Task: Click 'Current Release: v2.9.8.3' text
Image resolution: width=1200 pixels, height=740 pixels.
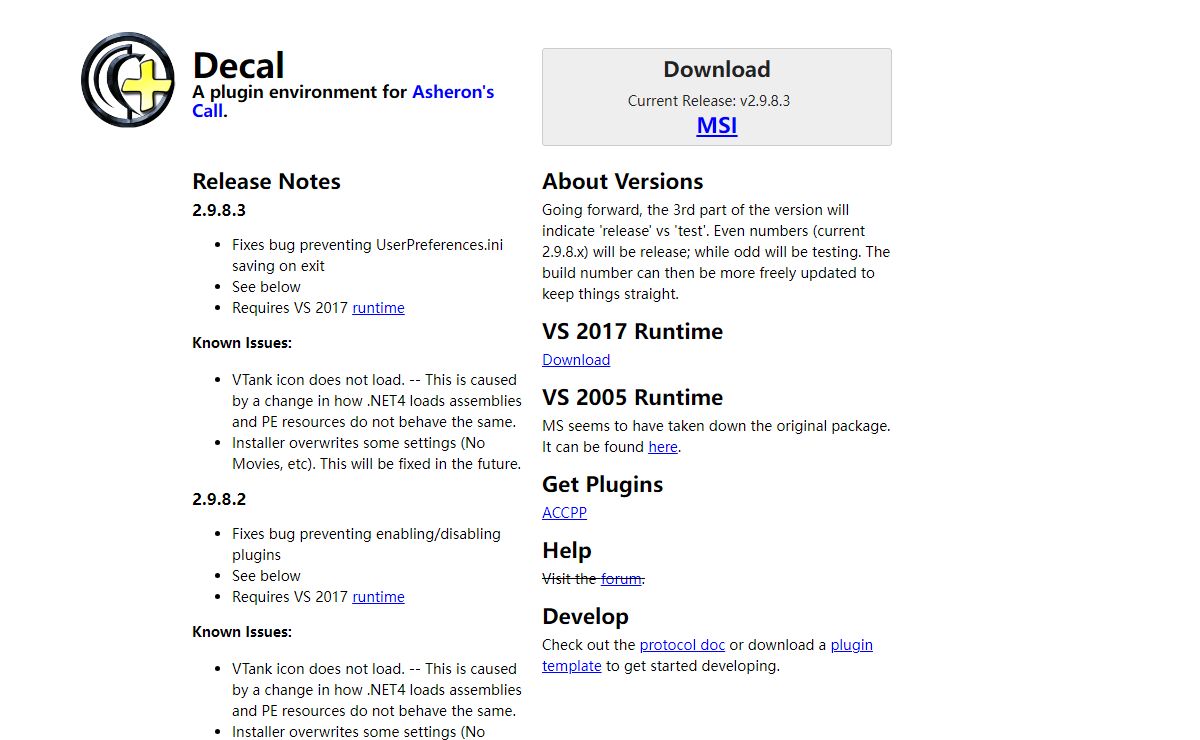Action: pyautogui.click(x=709, y=101)
